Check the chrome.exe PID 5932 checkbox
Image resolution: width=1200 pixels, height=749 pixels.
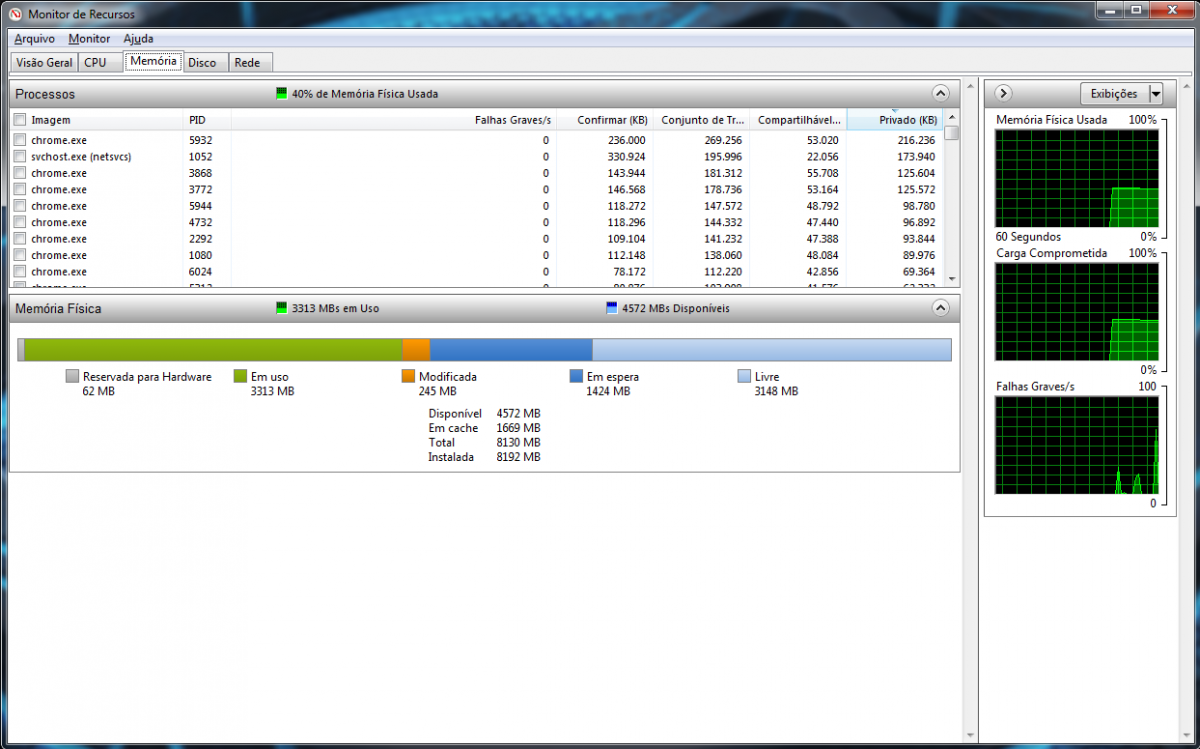[x=19, y=141]
